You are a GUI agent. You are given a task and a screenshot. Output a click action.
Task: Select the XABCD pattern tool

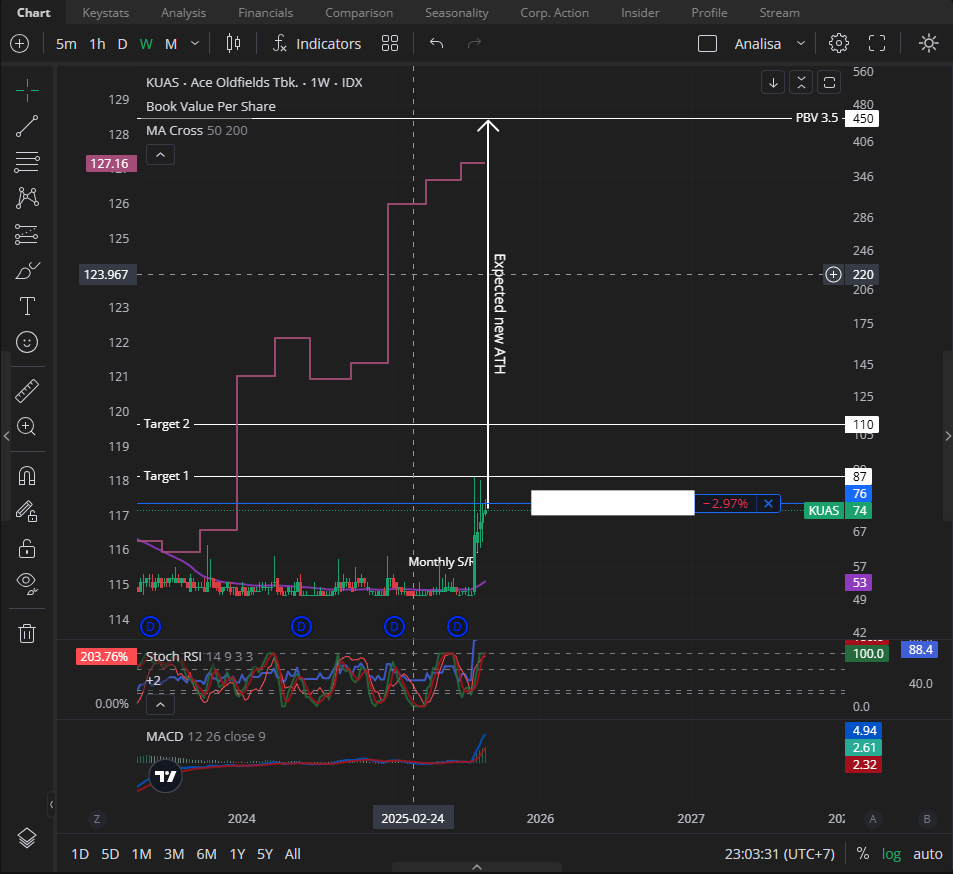point(27,198)
